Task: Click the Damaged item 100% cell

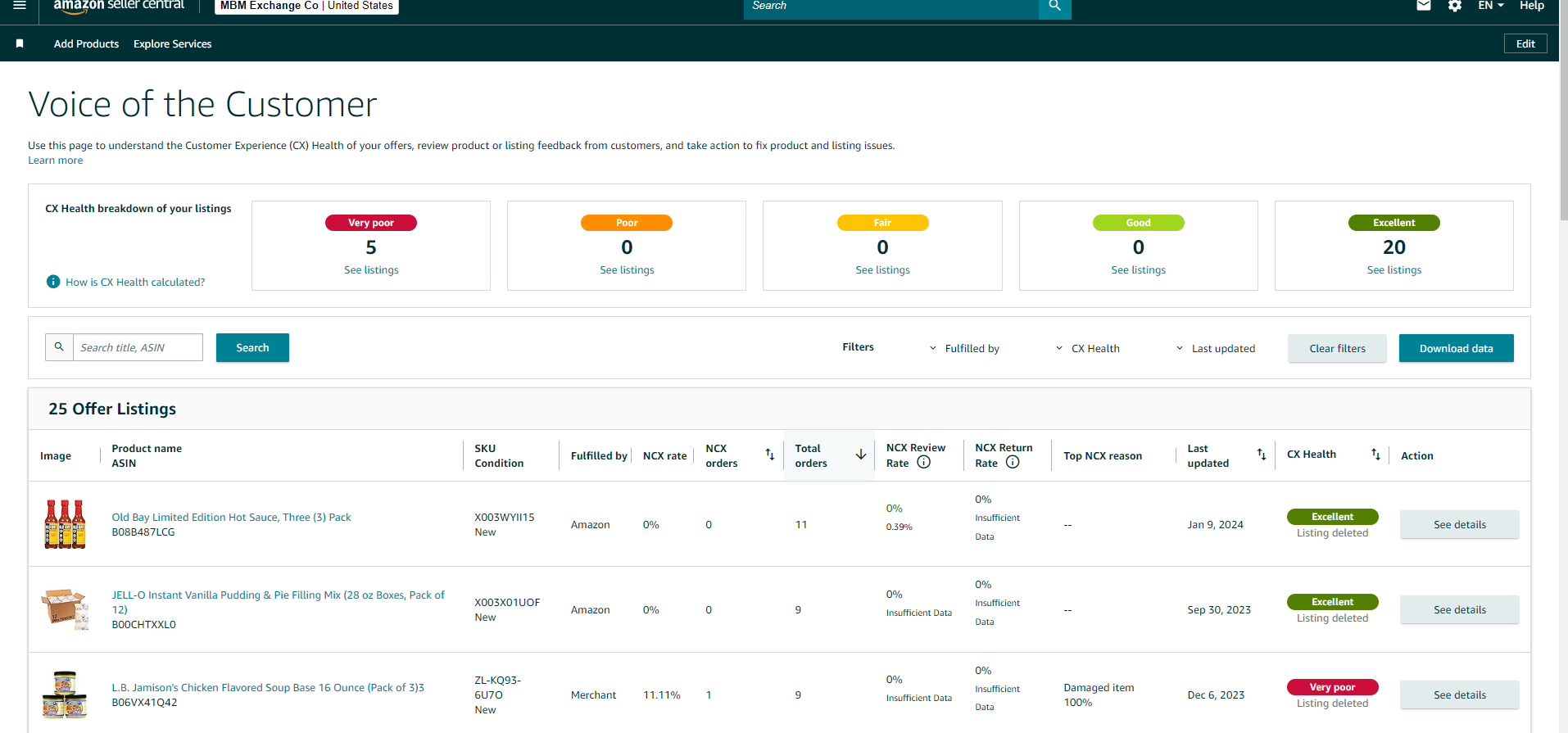Action: coord(1099,695)
